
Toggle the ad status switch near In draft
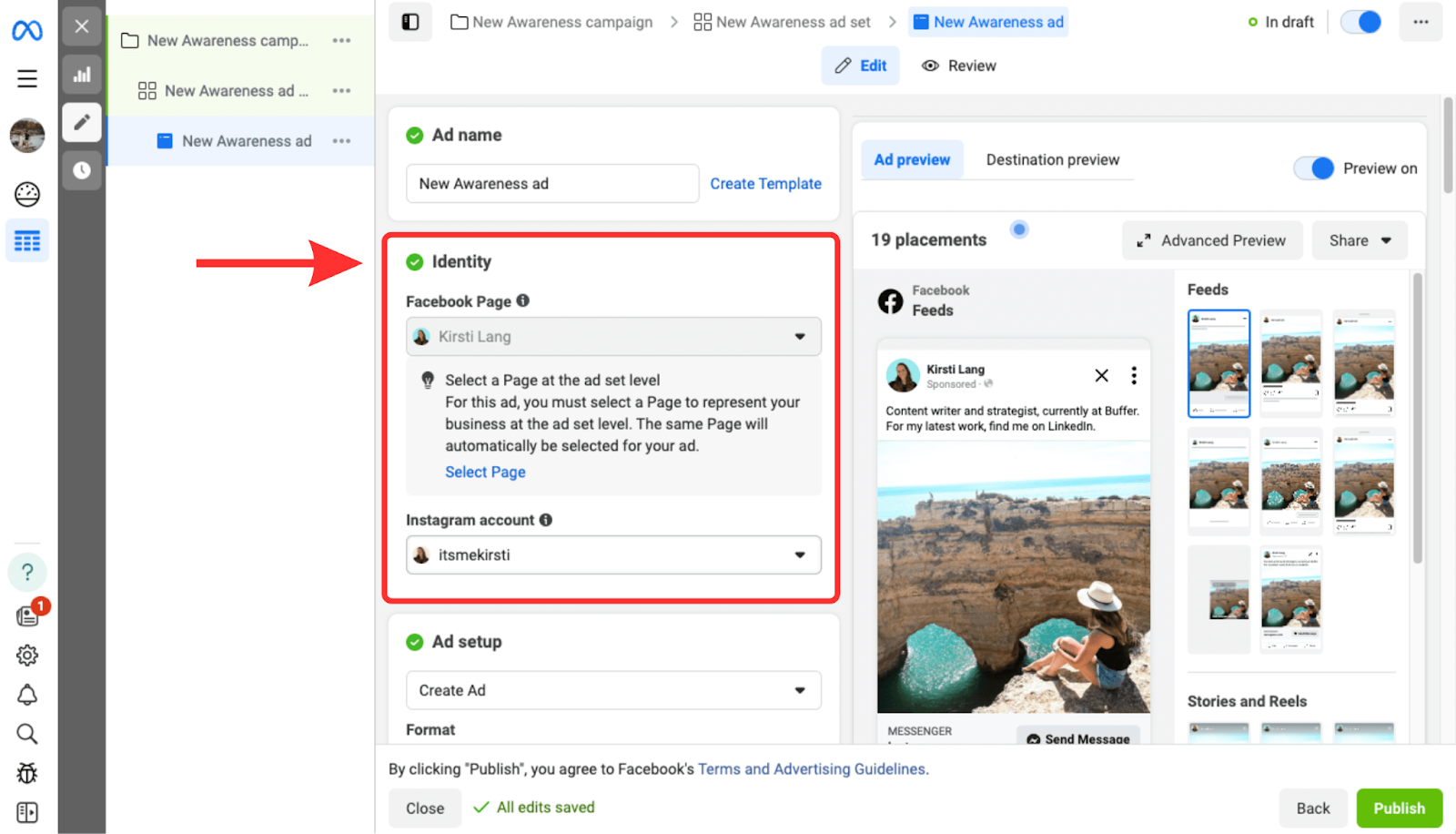(1361, 22)
